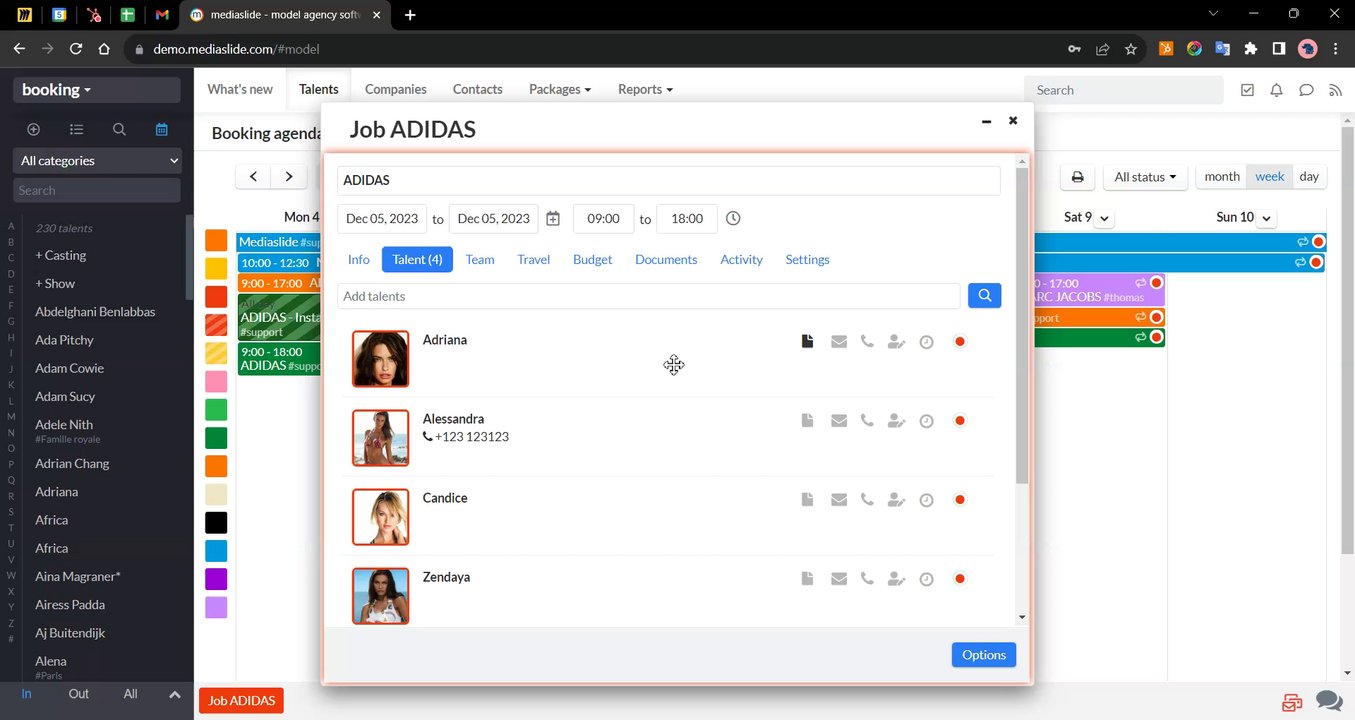Viewport: 1355px width, 720px height.
Task: Email Adriana via envelope icon
Action: [839, 342]
